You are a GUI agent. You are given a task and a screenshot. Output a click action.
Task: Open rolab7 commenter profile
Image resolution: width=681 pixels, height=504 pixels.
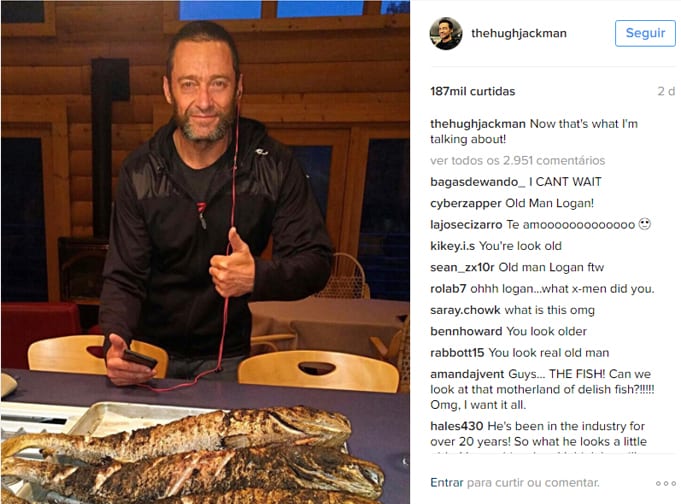click(448, 289)
